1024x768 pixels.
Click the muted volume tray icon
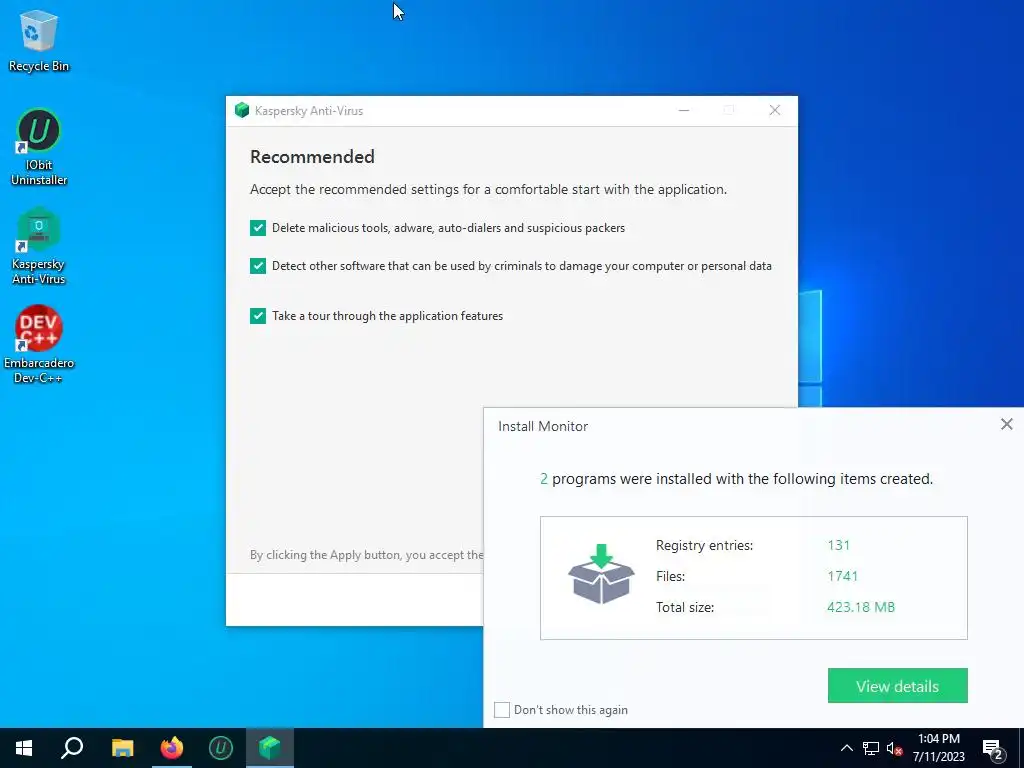[x=894, y=748]
